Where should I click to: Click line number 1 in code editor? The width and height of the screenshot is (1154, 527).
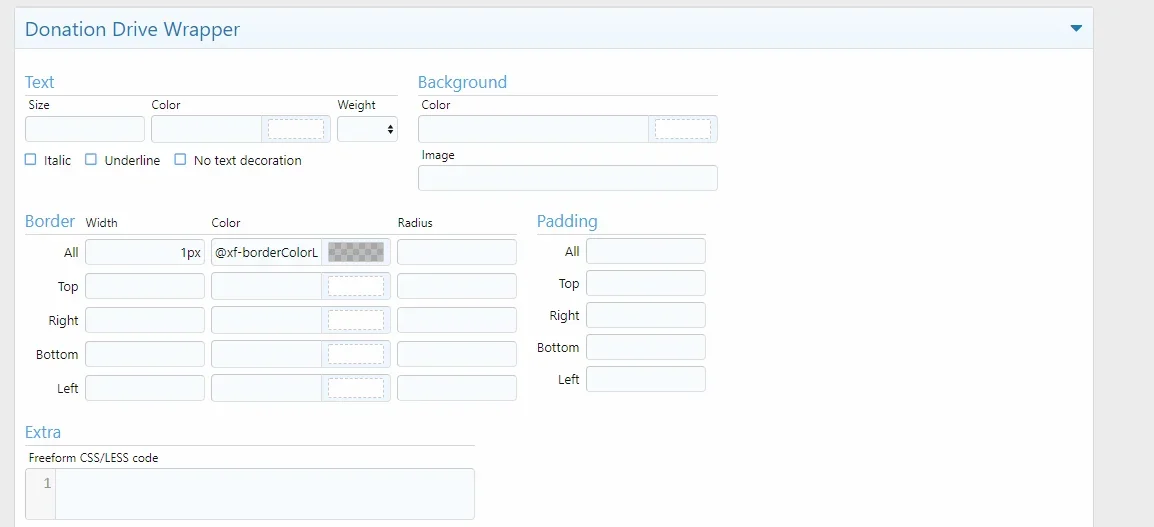click(x=47, y=484)
